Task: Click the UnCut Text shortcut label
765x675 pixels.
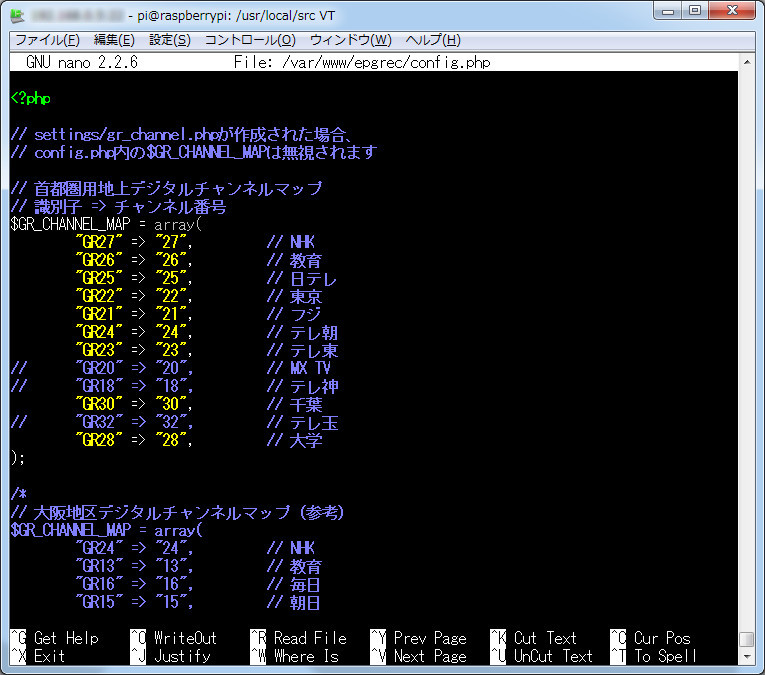Action: click(553, 656)
